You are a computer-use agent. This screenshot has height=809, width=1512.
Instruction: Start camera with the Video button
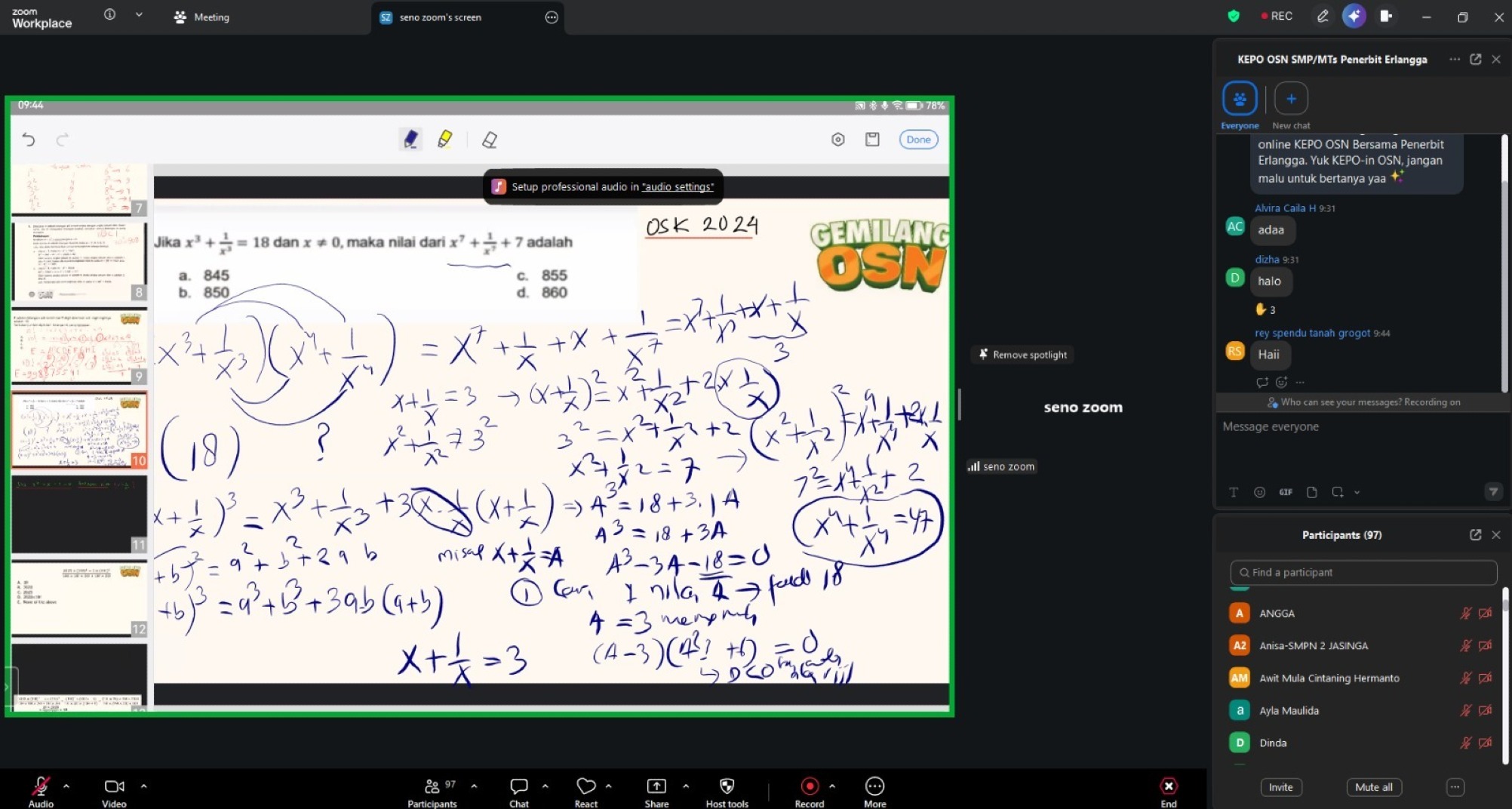tap(114, 792)
